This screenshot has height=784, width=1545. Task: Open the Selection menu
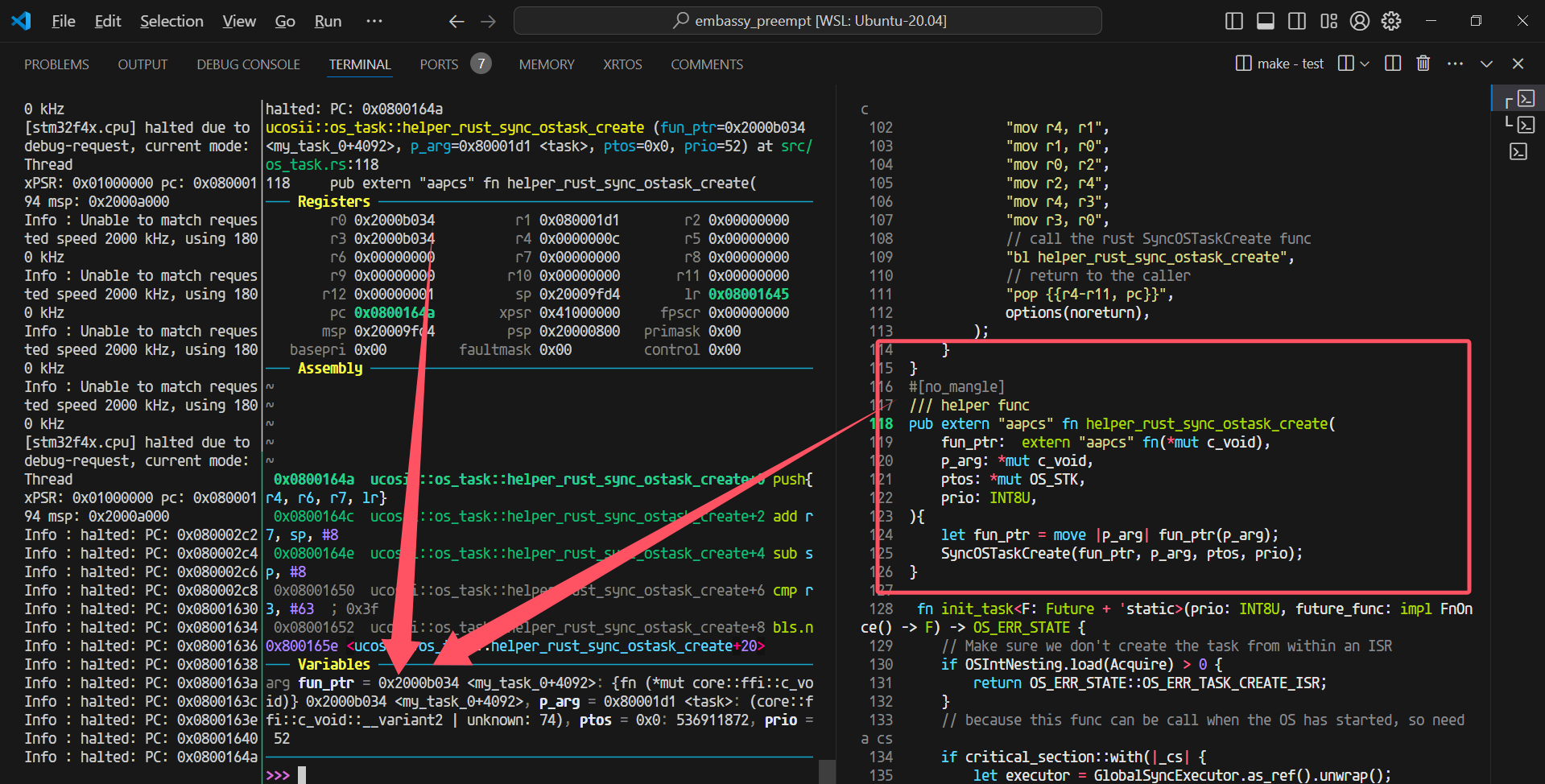(x=171, y=21)
